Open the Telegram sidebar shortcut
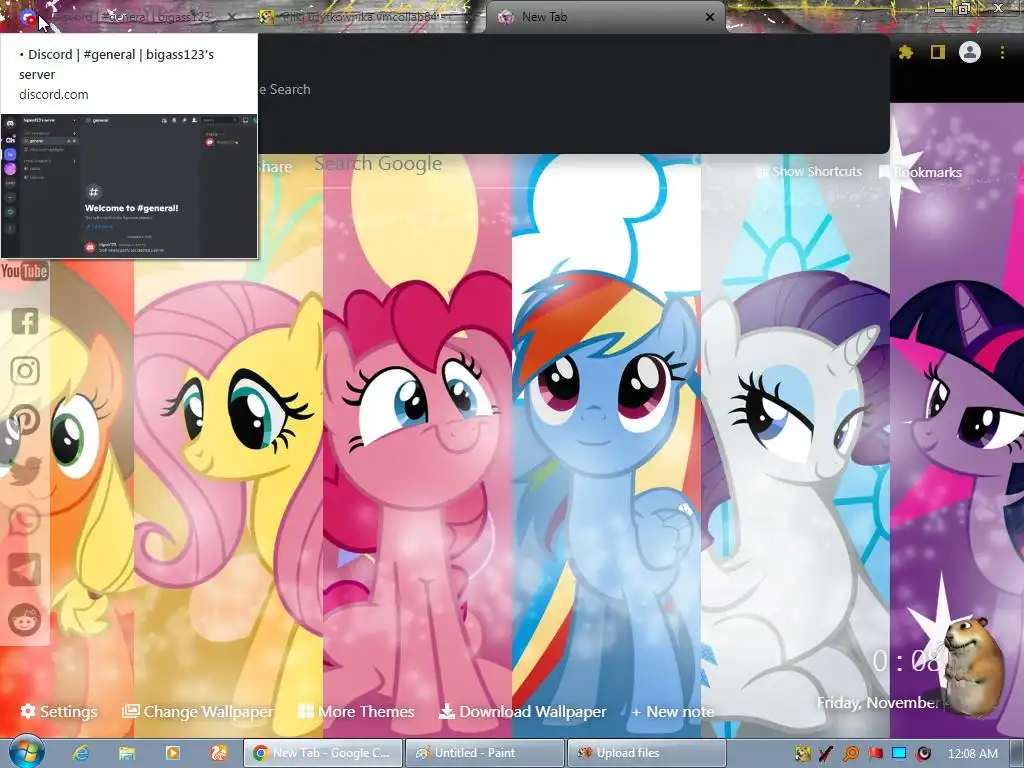The height and width of the screenshot is (768, 1024). (25, 569)
